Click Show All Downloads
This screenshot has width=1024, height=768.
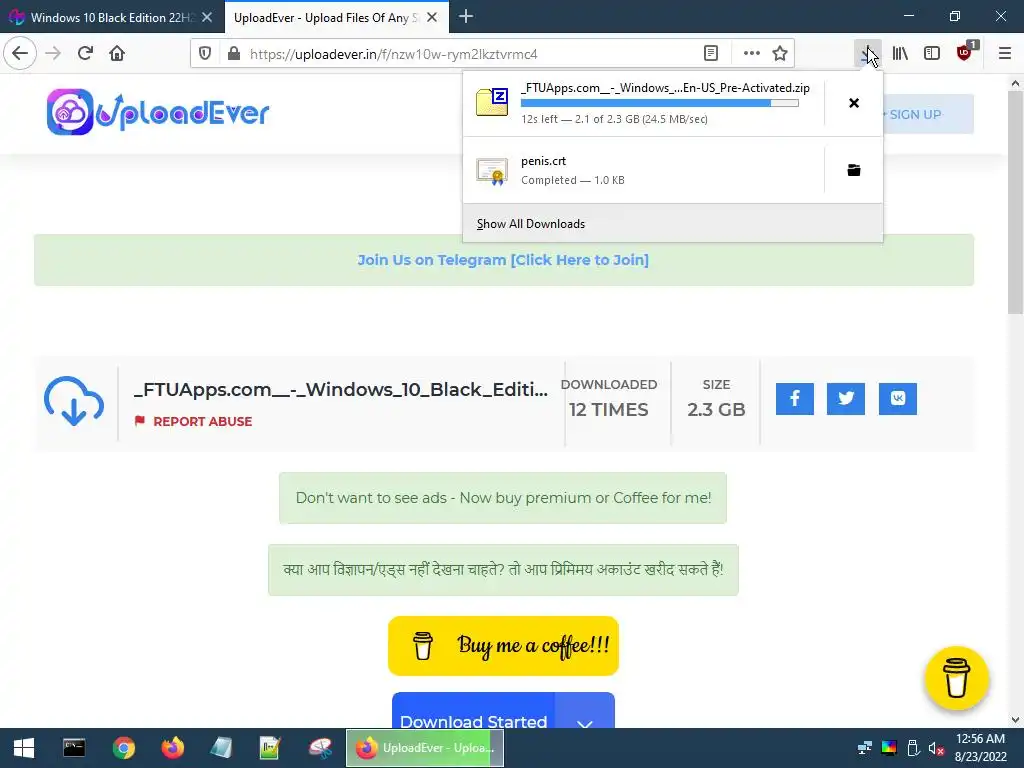(x=673, y=223)
